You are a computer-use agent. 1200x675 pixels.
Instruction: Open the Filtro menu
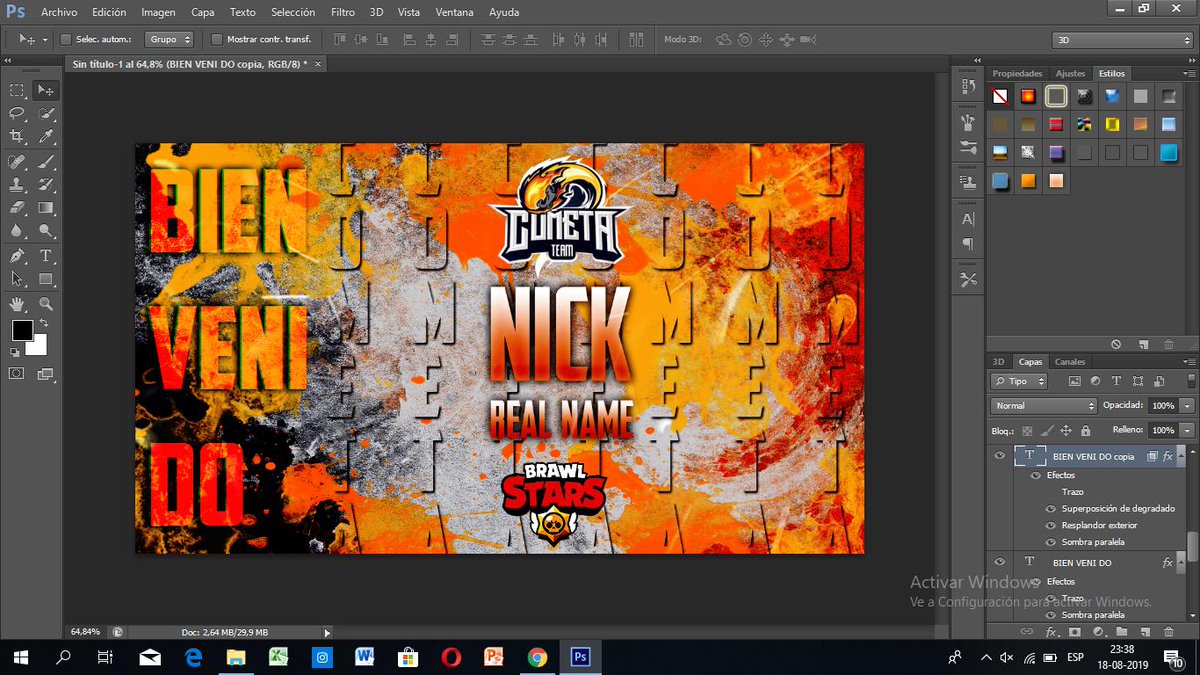(x=343, y=13)
